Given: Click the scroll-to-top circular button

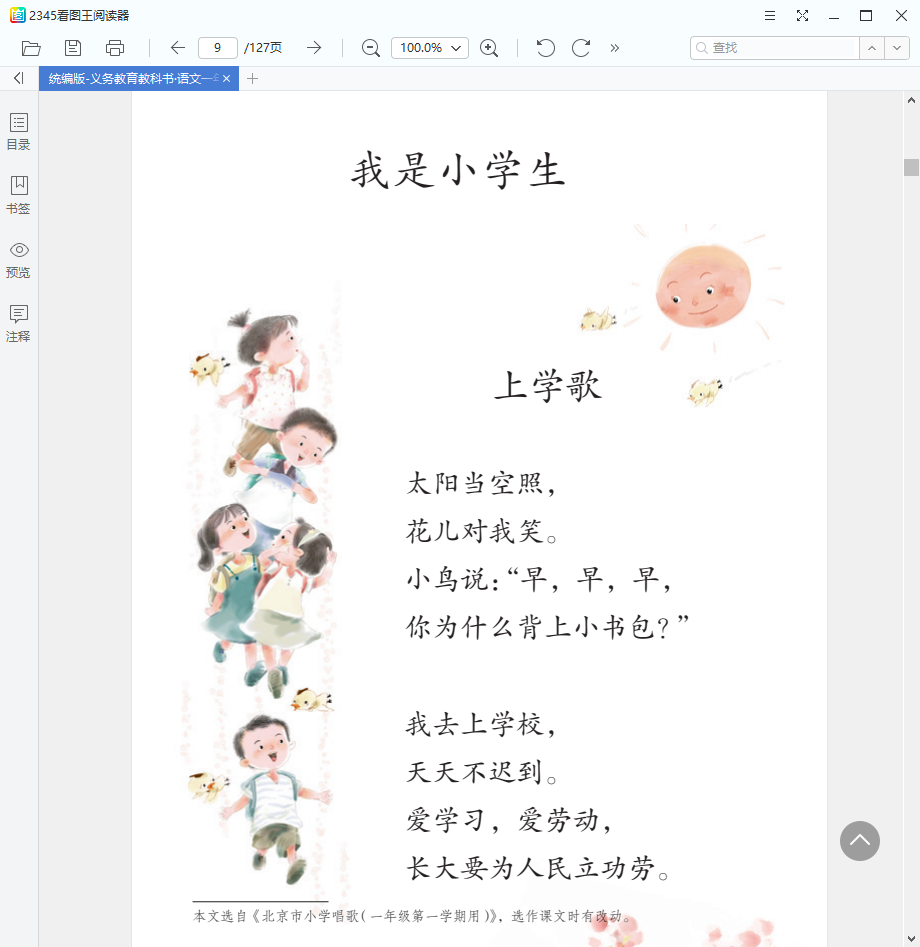Looking at the screenshot, I should point(860,842).
